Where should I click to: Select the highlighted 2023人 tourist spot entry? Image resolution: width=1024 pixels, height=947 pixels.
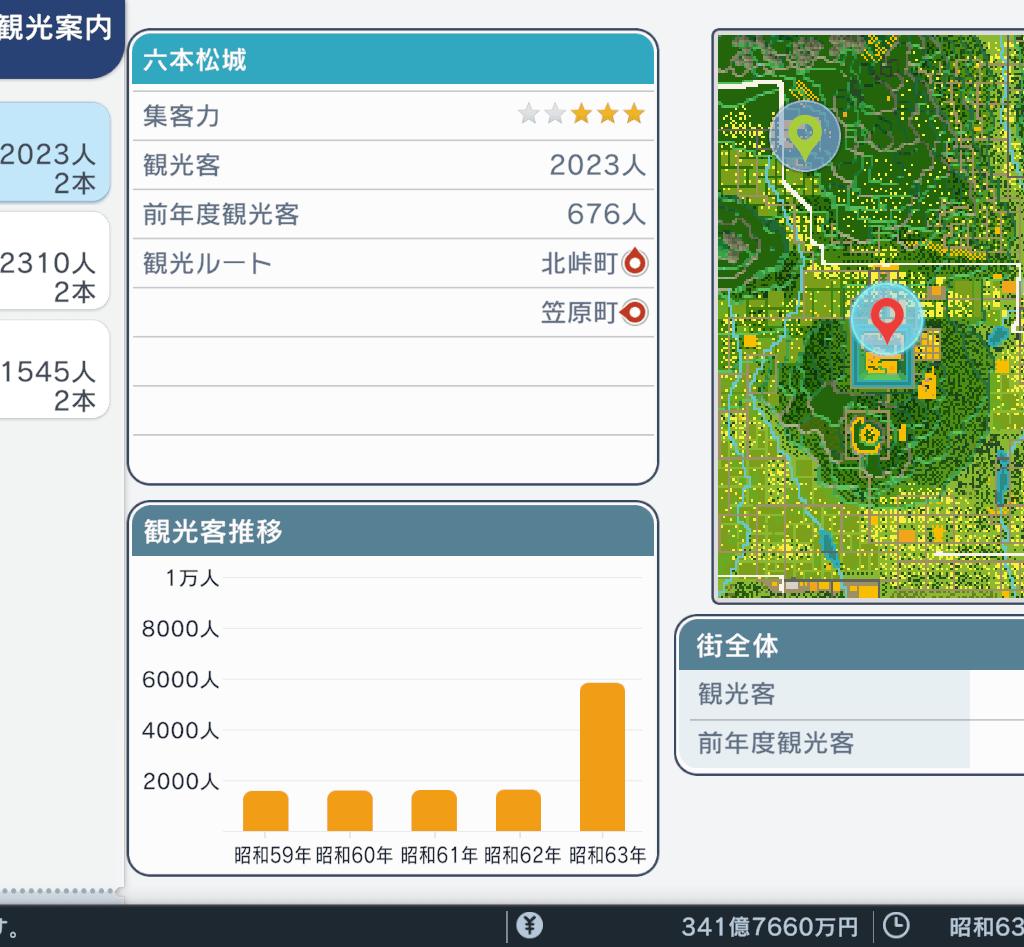pos(54,153)
